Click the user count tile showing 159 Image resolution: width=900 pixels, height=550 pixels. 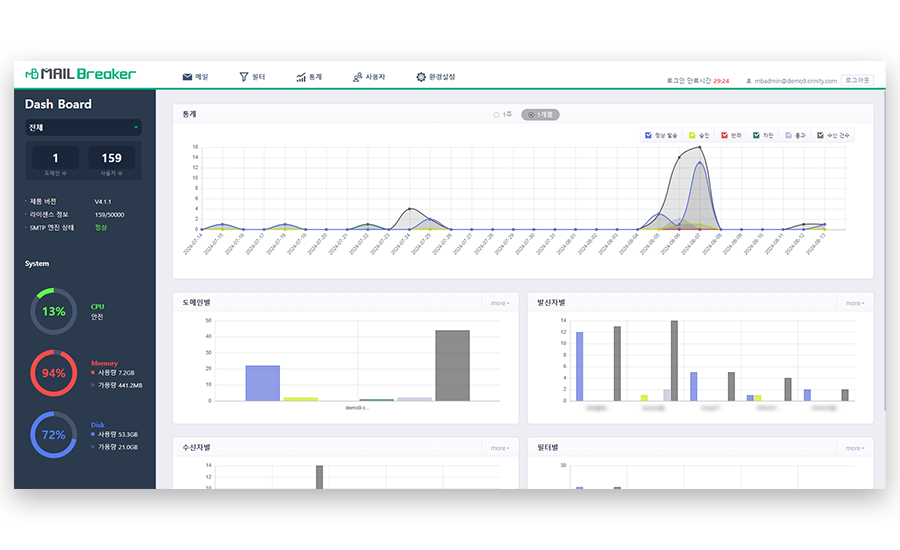tap(111, 158)
